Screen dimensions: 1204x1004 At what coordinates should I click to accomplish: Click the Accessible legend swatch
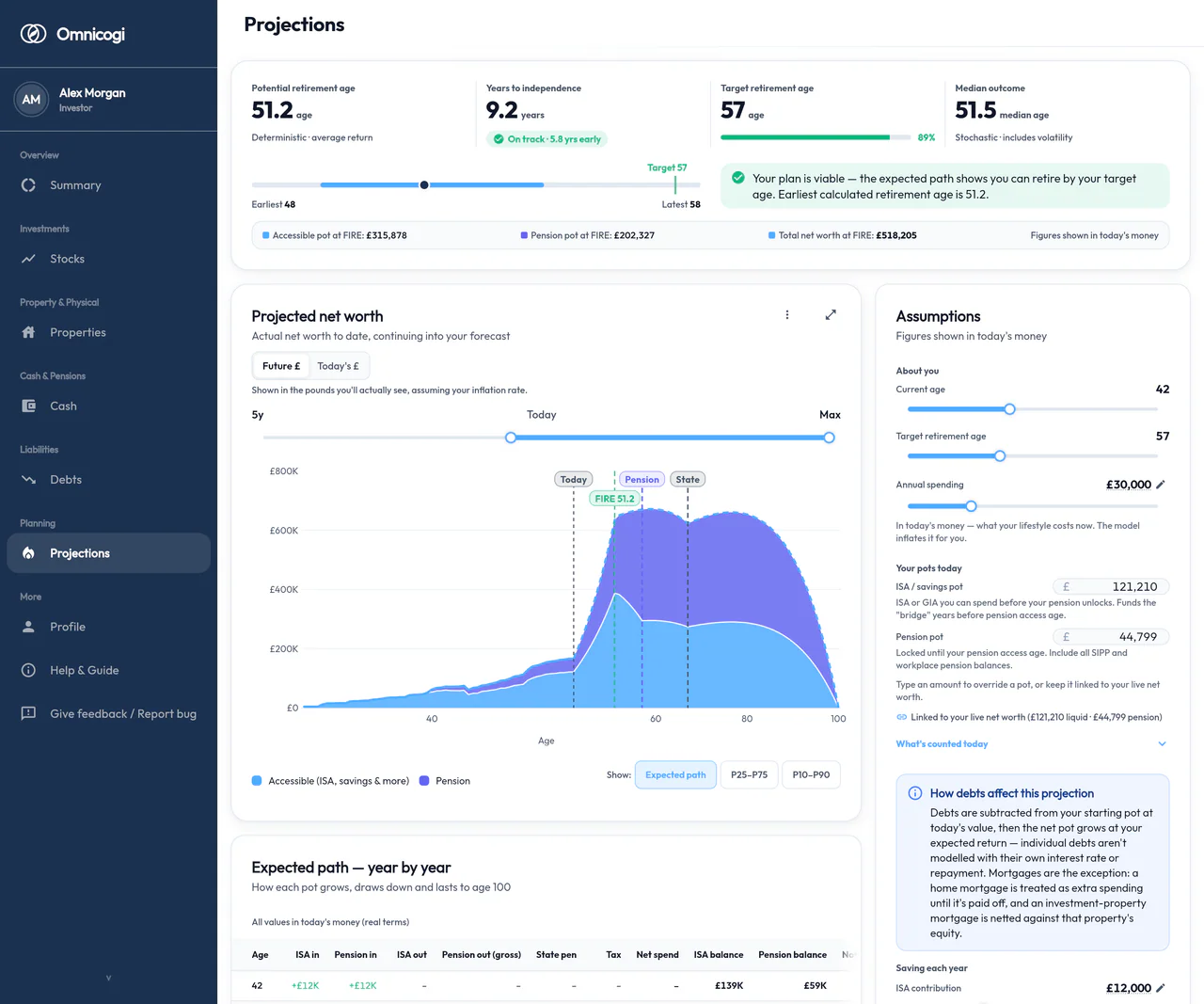pyautogui.click(x=257, y=781)
